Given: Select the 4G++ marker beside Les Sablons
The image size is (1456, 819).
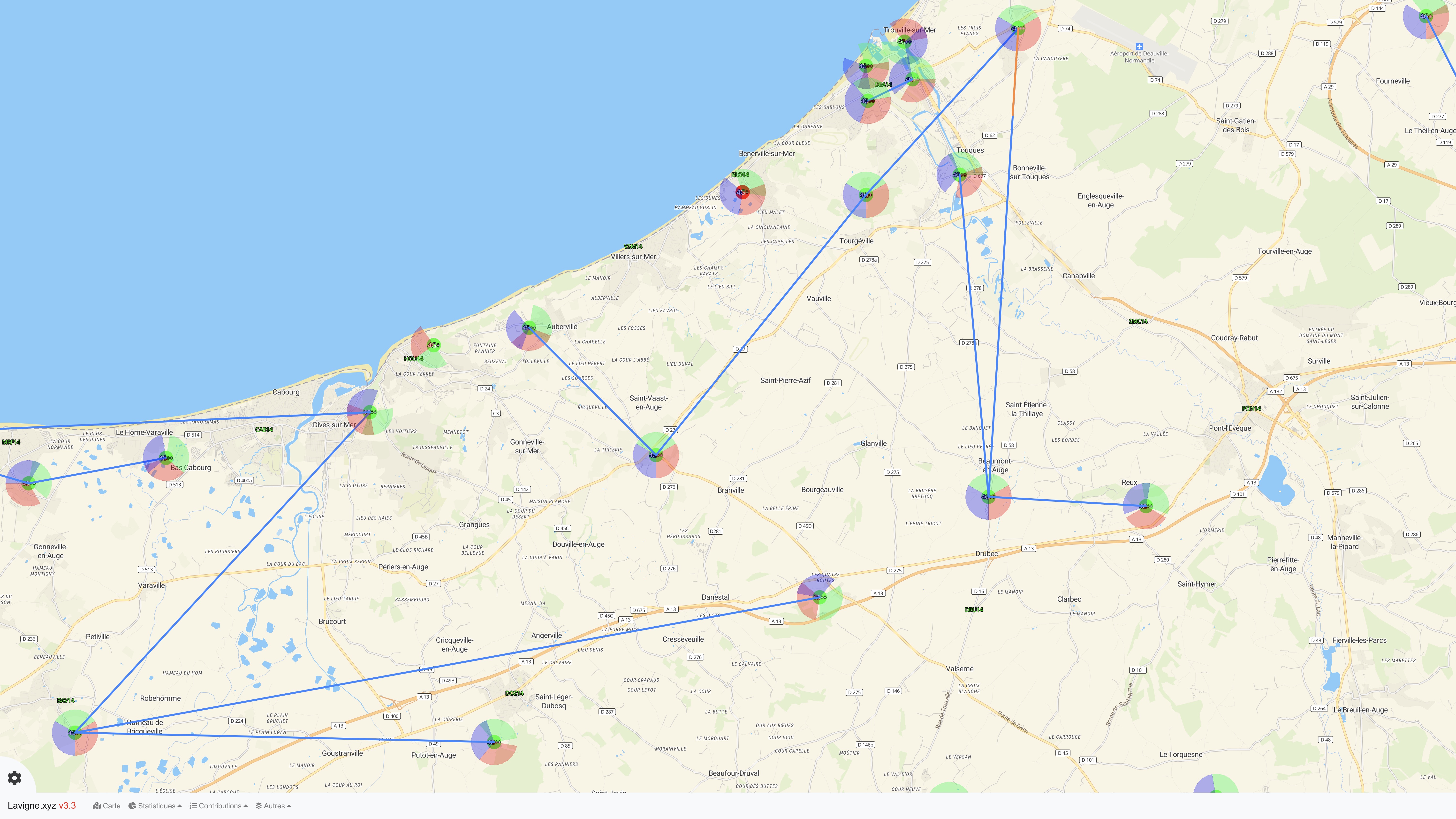Looking at the screenshot, I should point(868,101).
